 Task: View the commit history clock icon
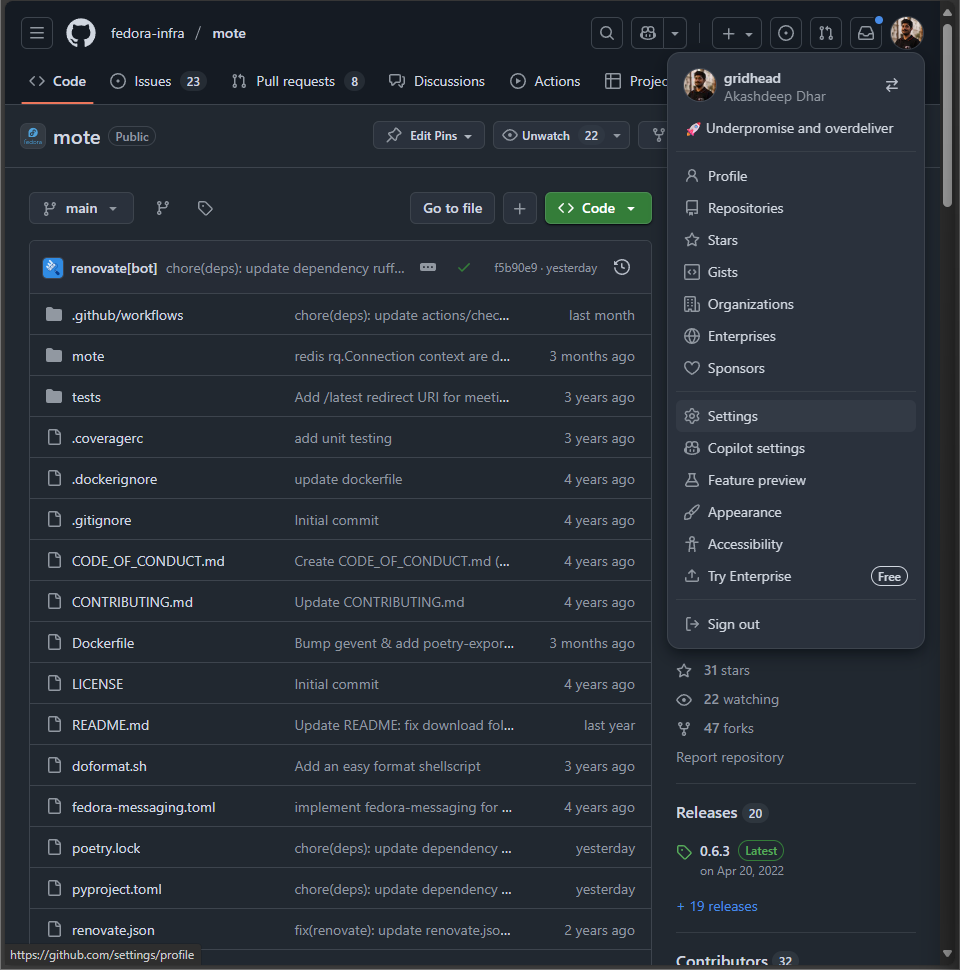[621, 267]
